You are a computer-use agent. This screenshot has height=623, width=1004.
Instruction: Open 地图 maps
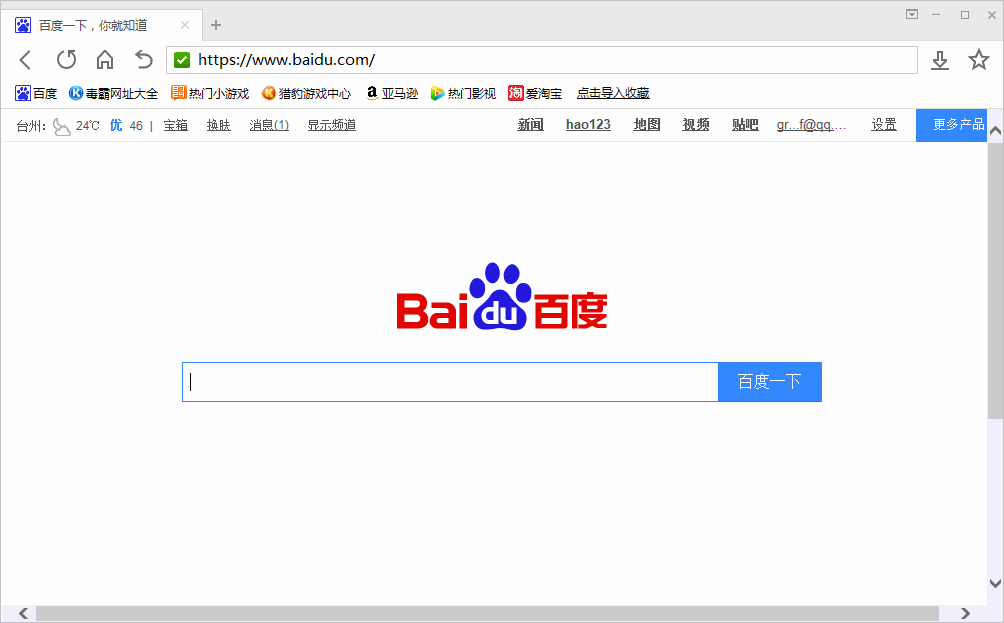click(647, 125)
